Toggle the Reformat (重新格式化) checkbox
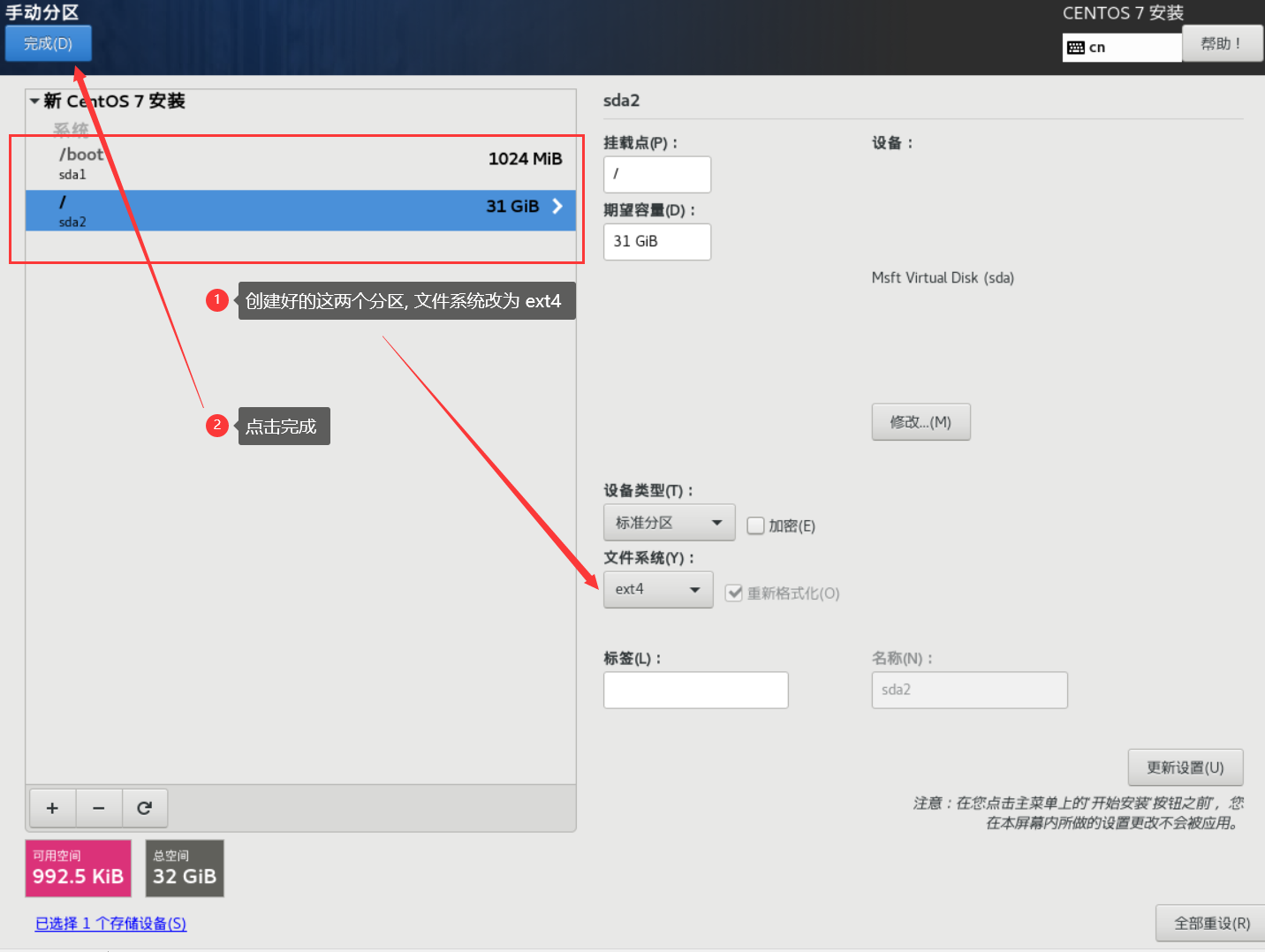This screenshot has height=952, width=1265. [x=734, y=593]
